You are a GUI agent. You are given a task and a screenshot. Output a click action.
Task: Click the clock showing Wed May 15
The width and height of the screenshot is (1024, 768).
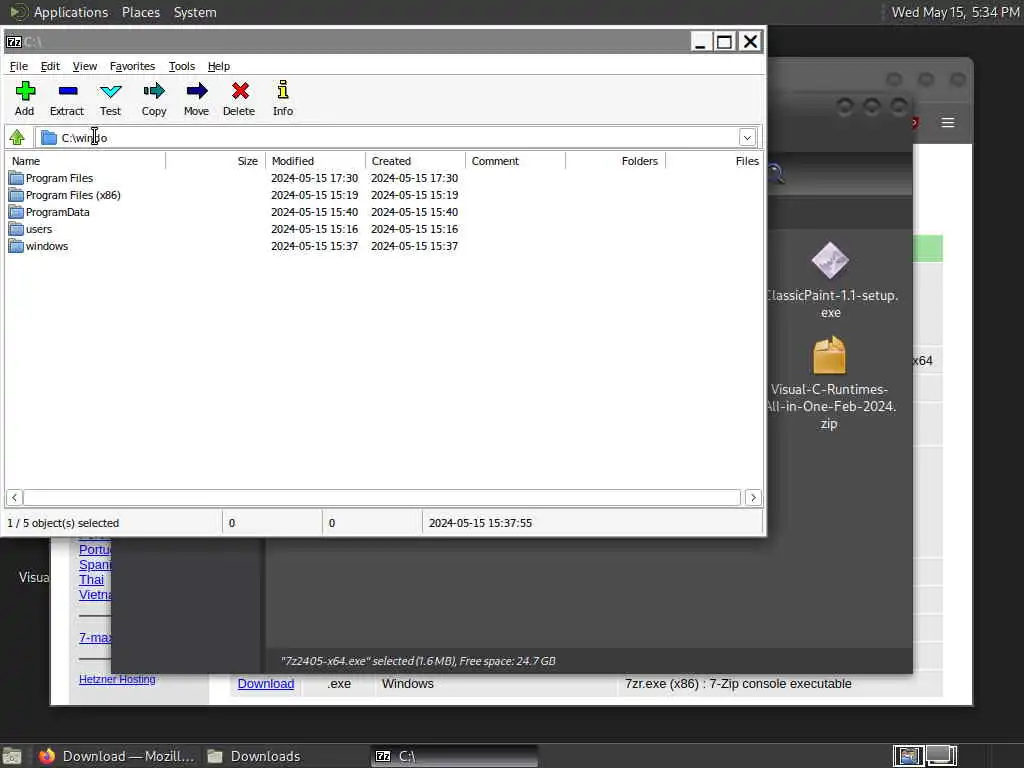click(955, 12)
